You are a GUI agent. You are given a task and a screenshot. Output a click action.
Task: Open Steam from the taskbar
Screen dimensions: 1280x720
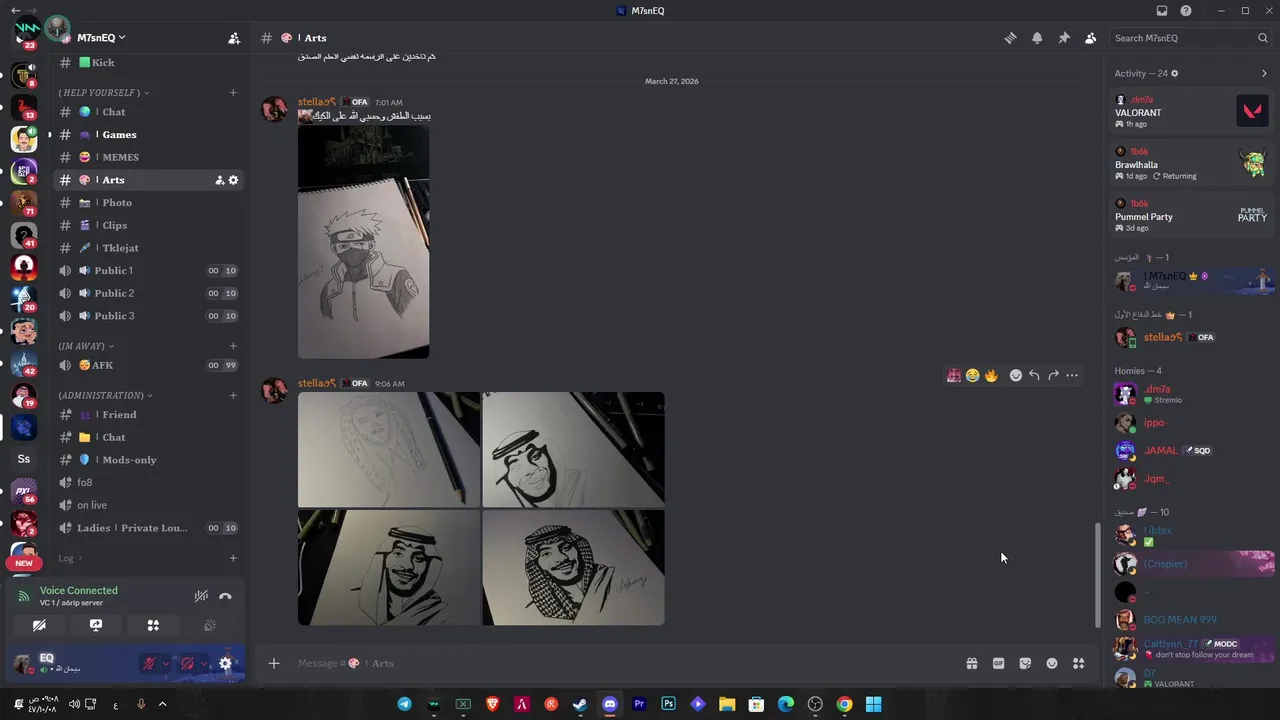coord(580,704)
